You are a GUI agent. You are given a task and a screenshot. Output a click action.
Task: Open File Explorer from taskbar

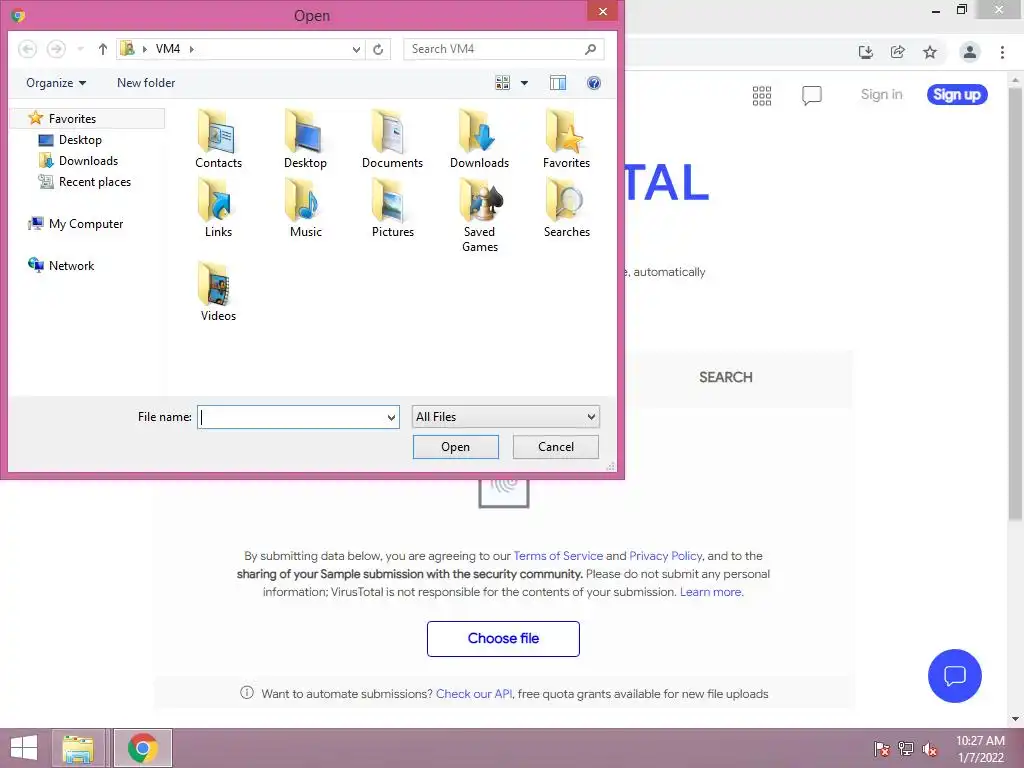(x=78, y=748)
